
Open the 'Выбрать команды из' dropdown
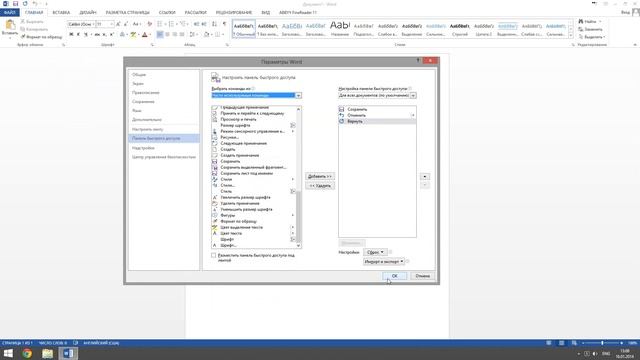coord(256,96)
